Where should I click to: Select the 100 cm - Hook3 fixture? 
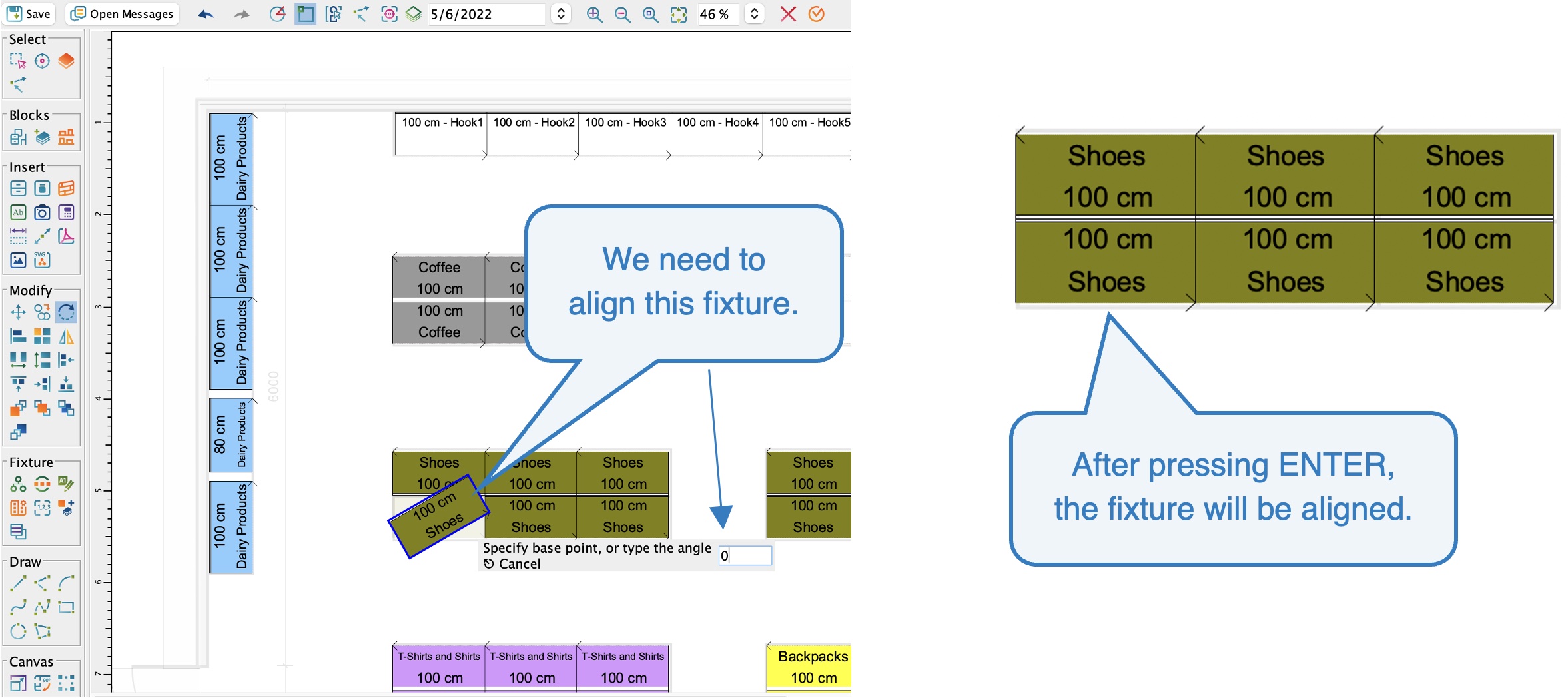[x=625, y=134]
